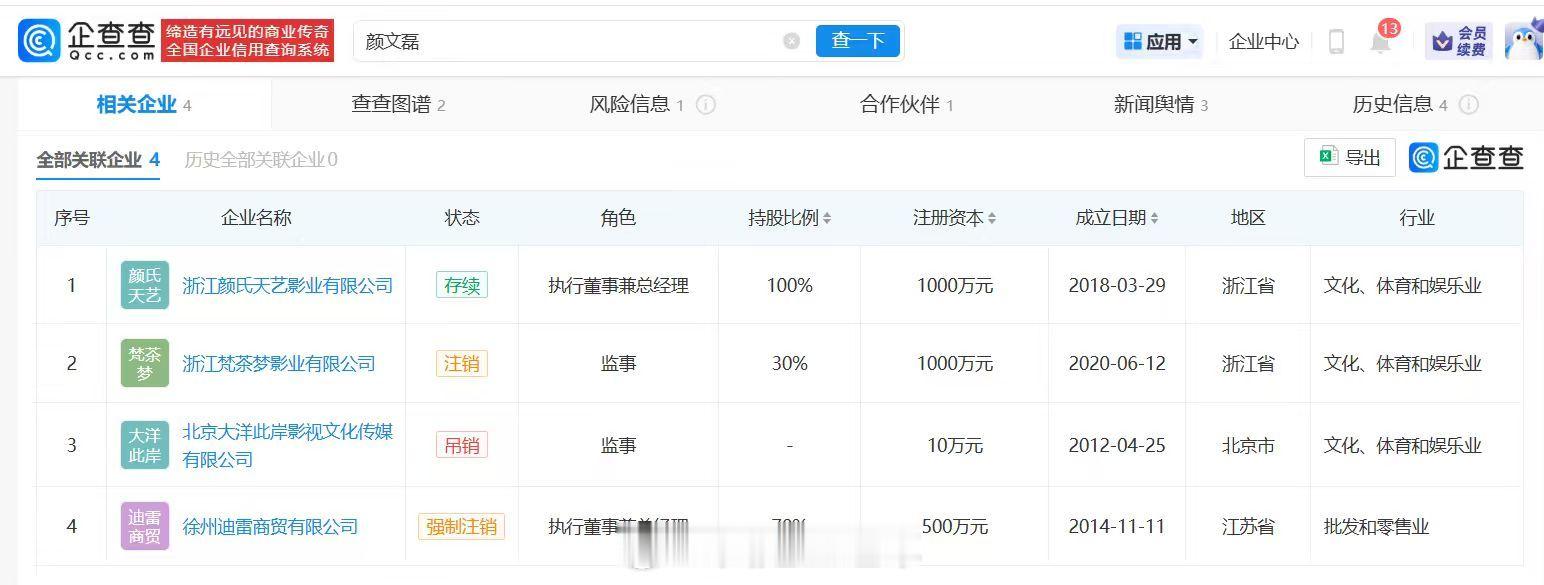The width and height of the screenshot is (1544, 585).
Task: Focus the search field containing 颜文磊
Action: tap(570, 41)
